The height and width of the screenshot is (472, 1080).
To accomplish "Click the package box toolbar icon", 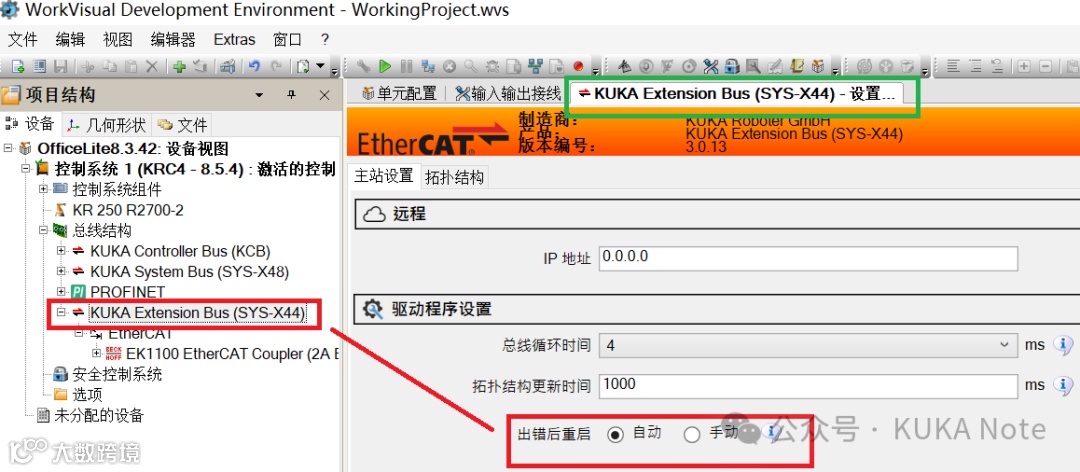I will 818,67.
